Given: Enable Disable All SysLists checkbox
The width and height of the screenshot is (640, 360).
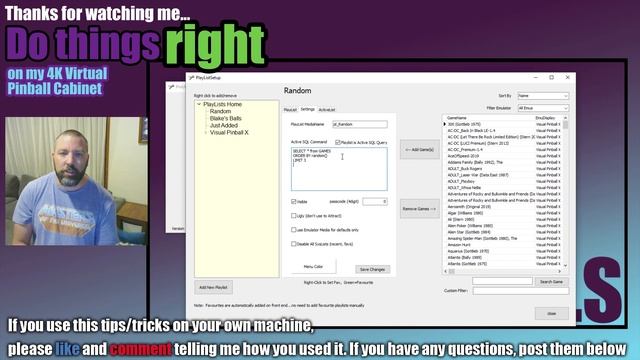Looking at the screenshot, I should coord(293,244).
